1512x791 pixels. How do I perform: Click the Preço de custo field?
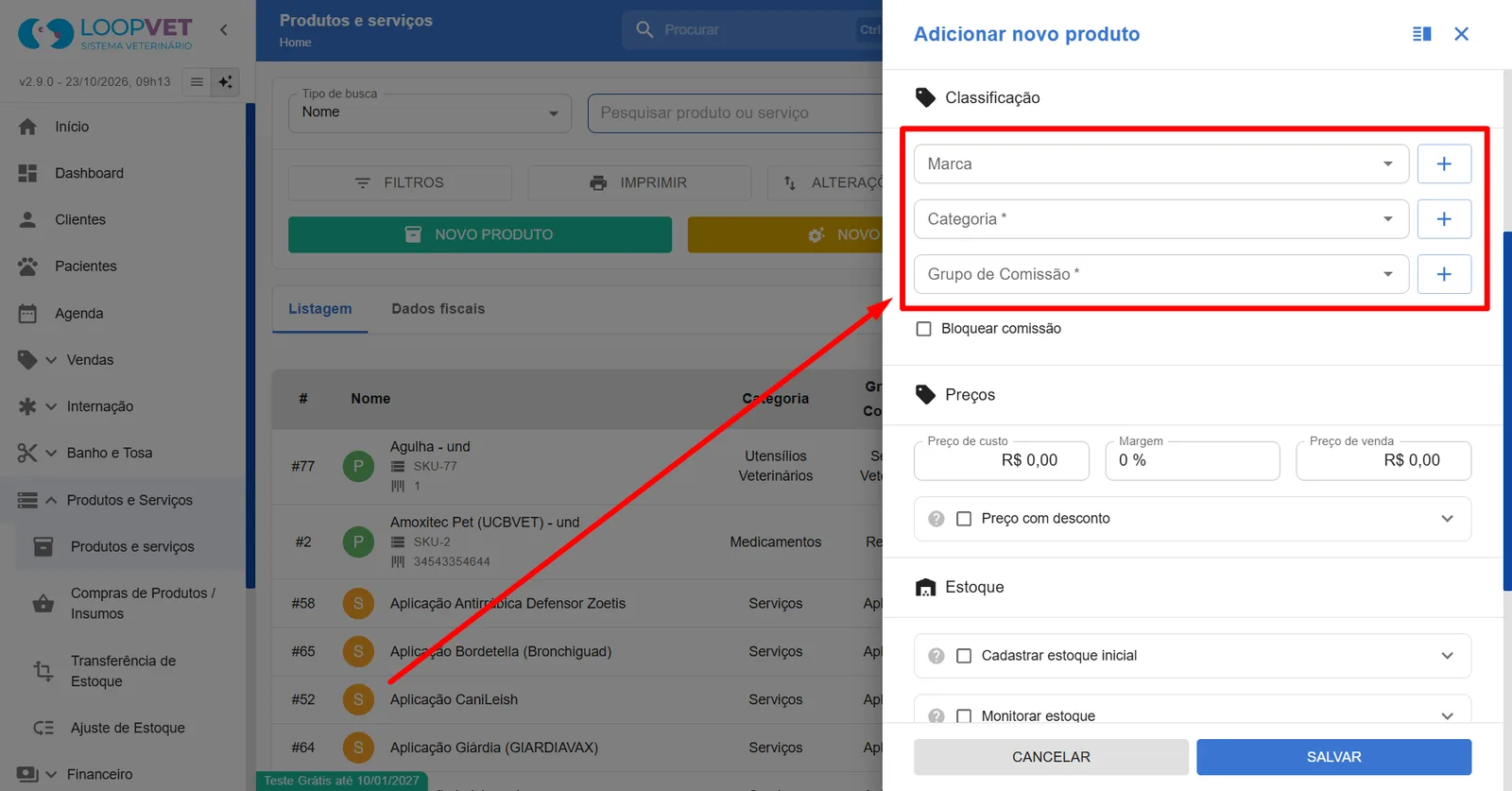[x=1002, y=460]
